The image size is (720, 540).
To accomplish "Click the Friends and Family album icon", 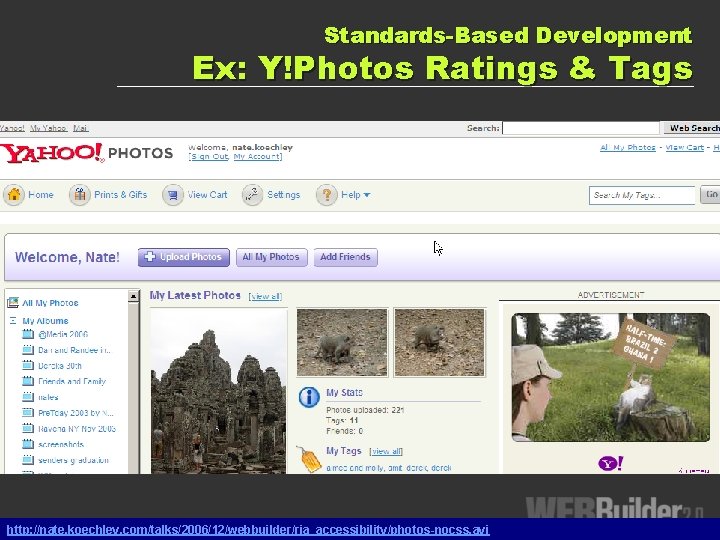I will coord(28,381).
